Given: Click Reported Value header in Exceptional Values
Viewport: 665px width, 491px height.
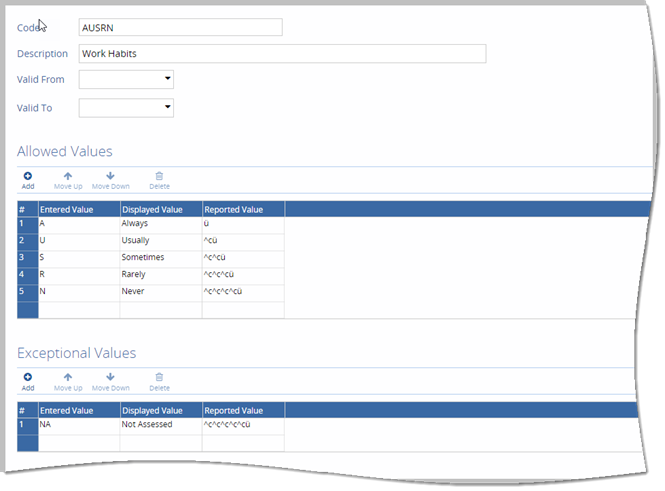Looking at the screenshot, I should (x=242, y=410).
